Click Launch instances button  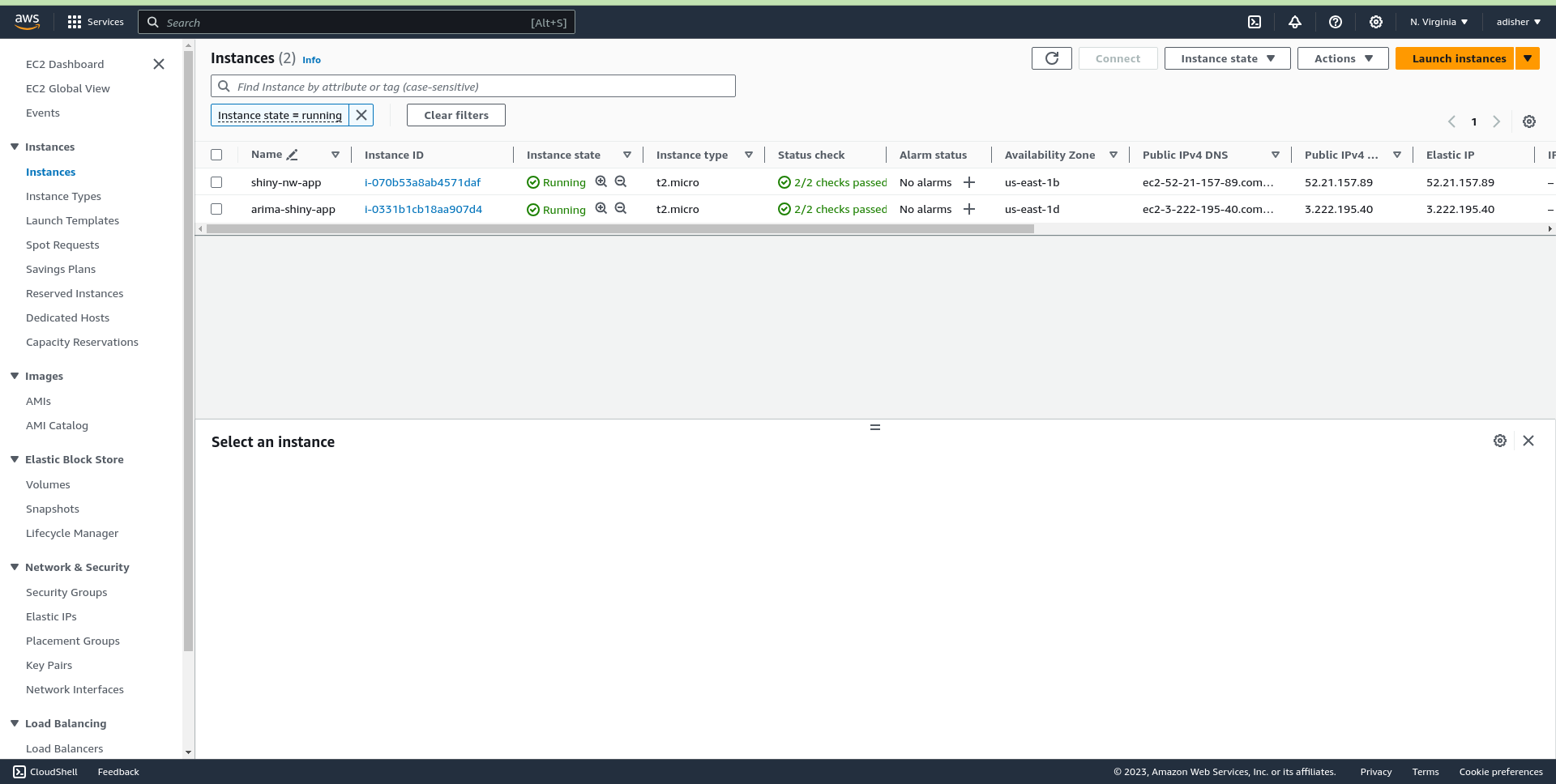(1455, 58)
